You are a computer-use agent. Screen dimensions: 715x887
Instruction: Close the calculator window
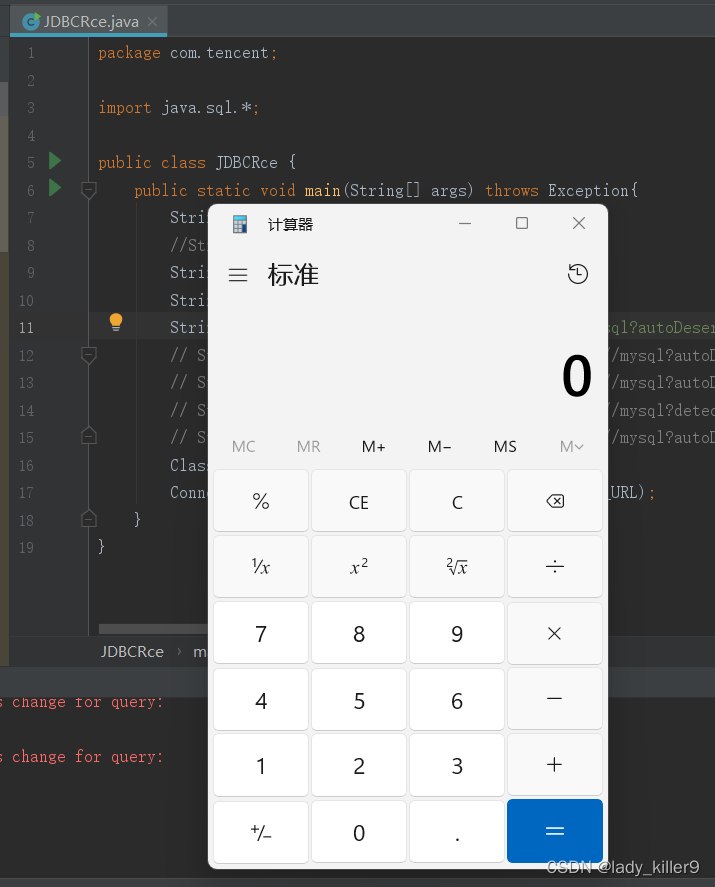click(x=579, y=223)
